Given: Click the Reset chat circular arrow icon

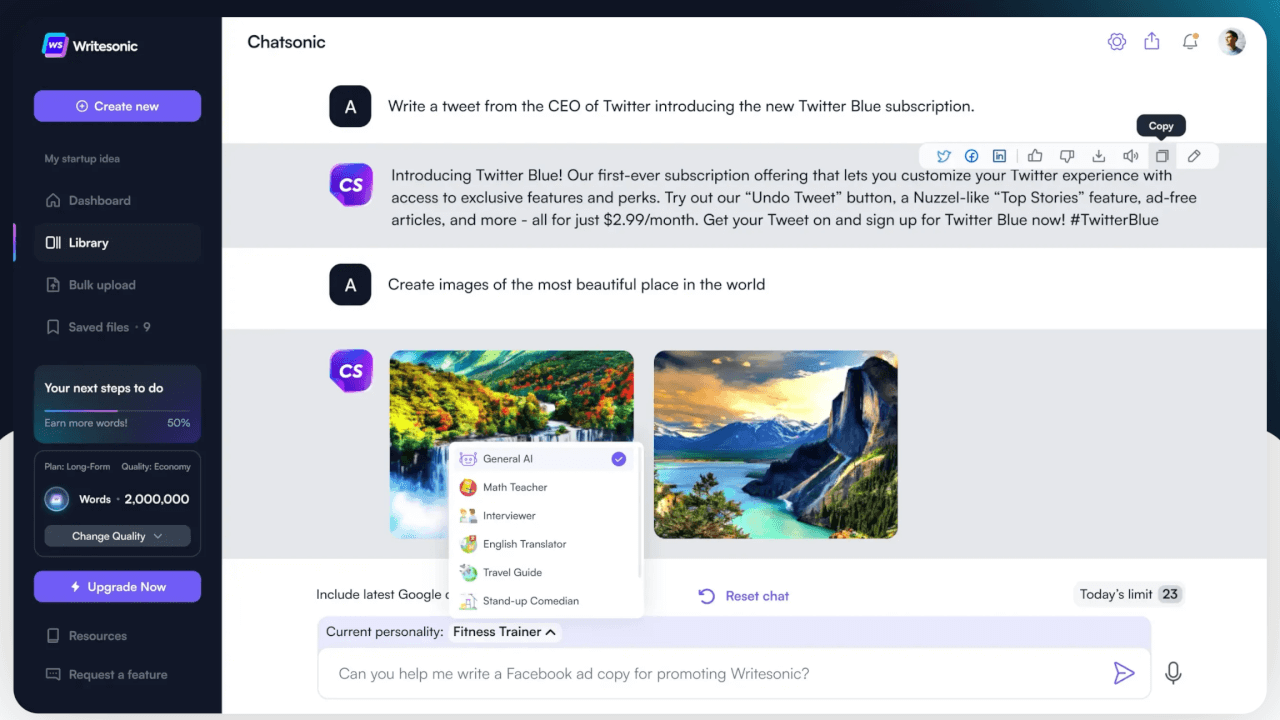Looking at the screenshot, I should 706,596.
